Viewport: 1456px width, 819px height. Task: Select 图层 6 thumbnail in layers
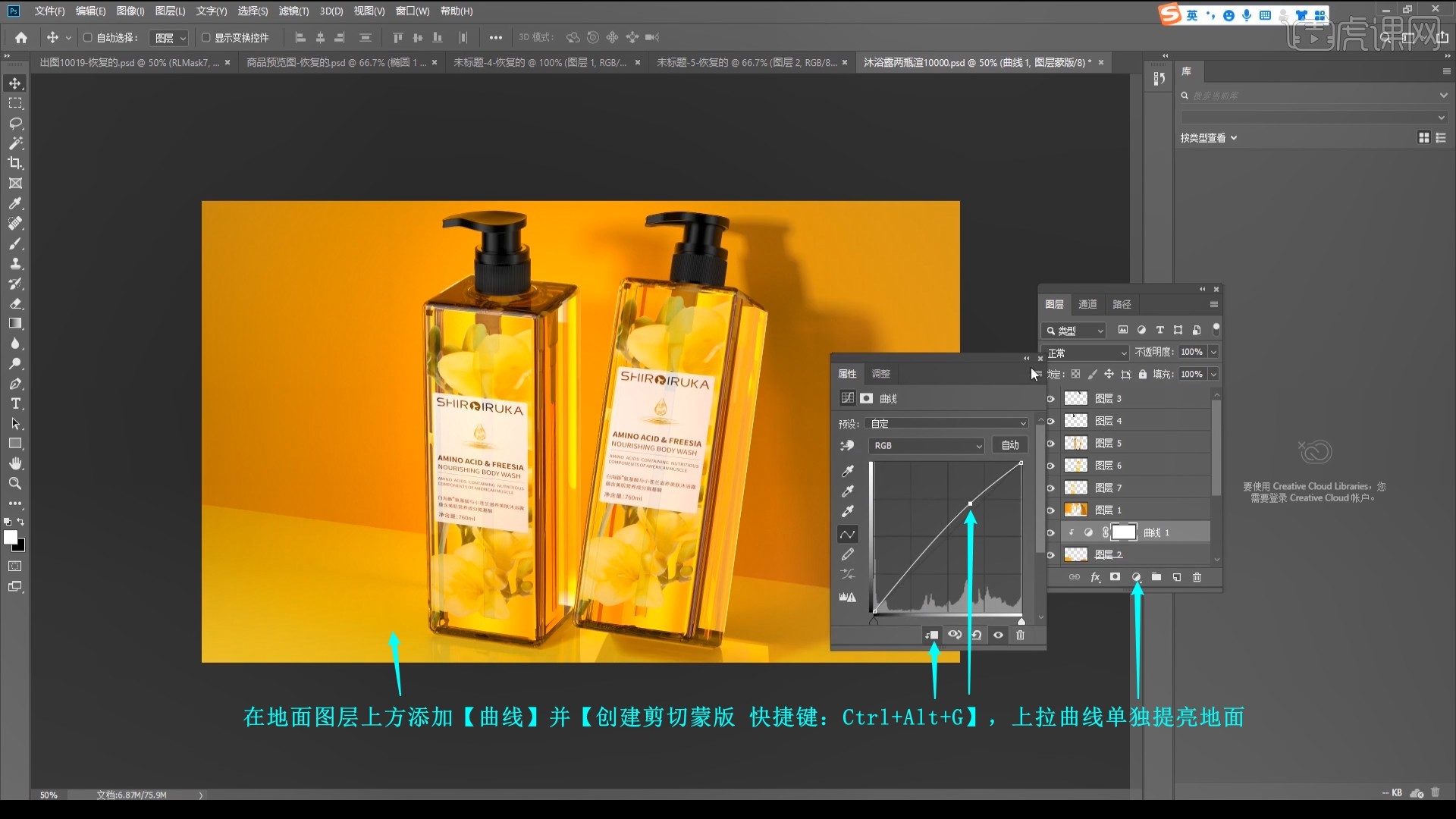(1076, 465)
